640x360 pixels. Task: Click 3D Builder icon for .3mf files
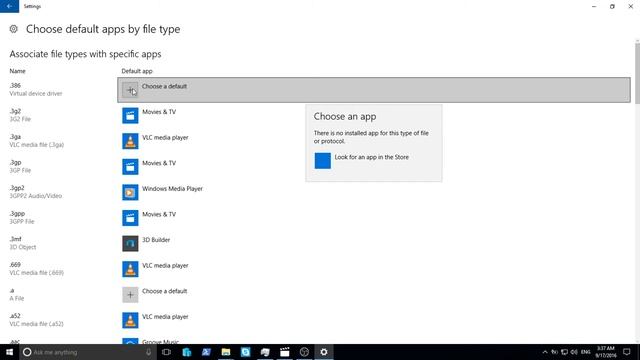130,244
